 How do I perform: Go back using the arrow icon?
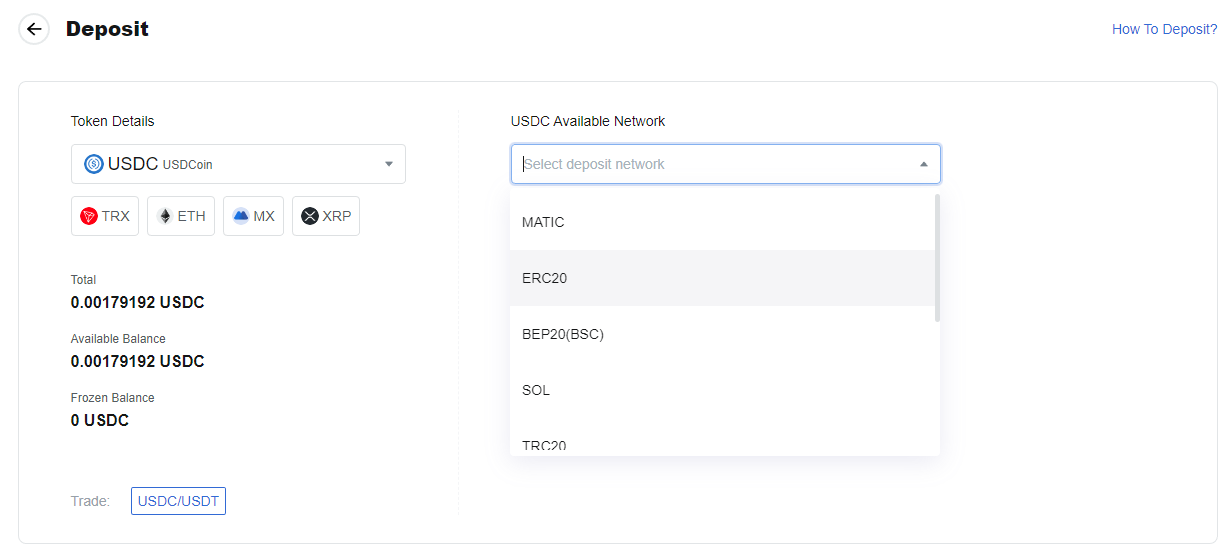34,29
